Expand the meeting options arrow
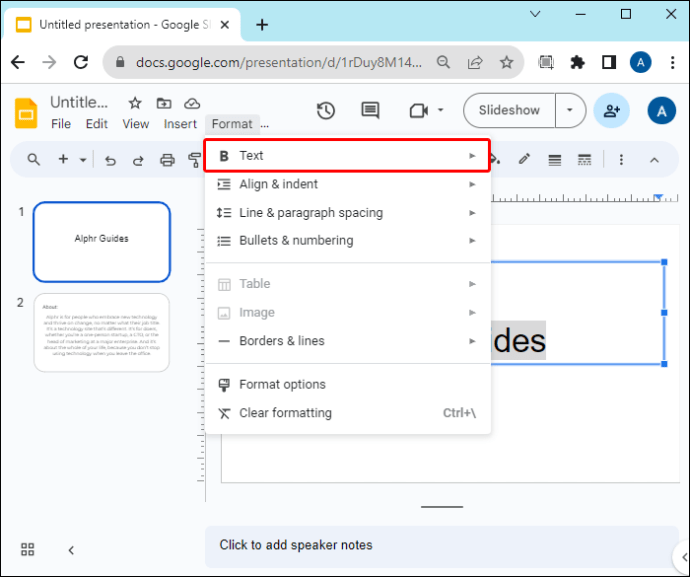690x577 pixels. click(x=440, y=110)
